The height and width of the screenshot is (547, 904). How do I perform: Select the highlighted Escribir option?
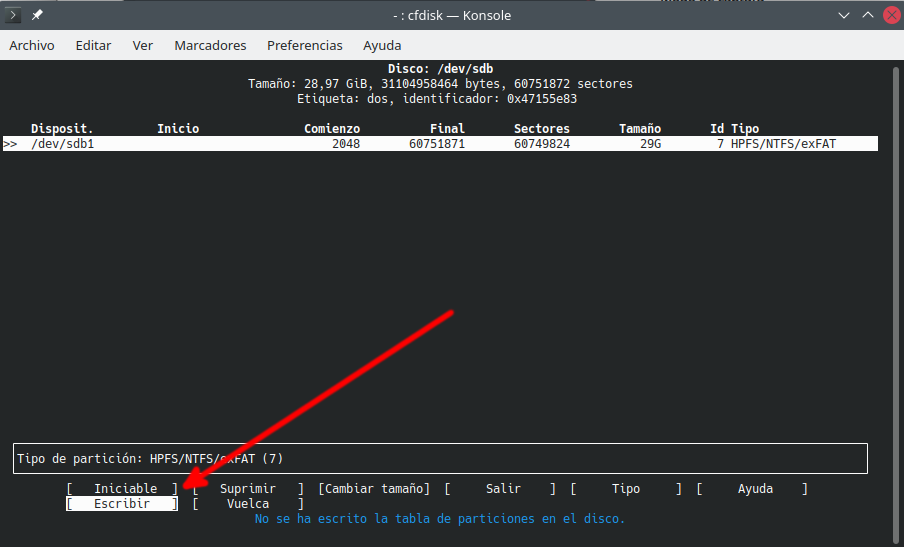tap(122, 504)
